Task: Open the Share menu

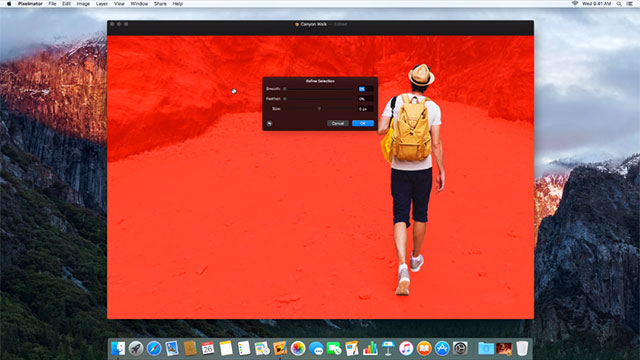Action: point(160,4)
